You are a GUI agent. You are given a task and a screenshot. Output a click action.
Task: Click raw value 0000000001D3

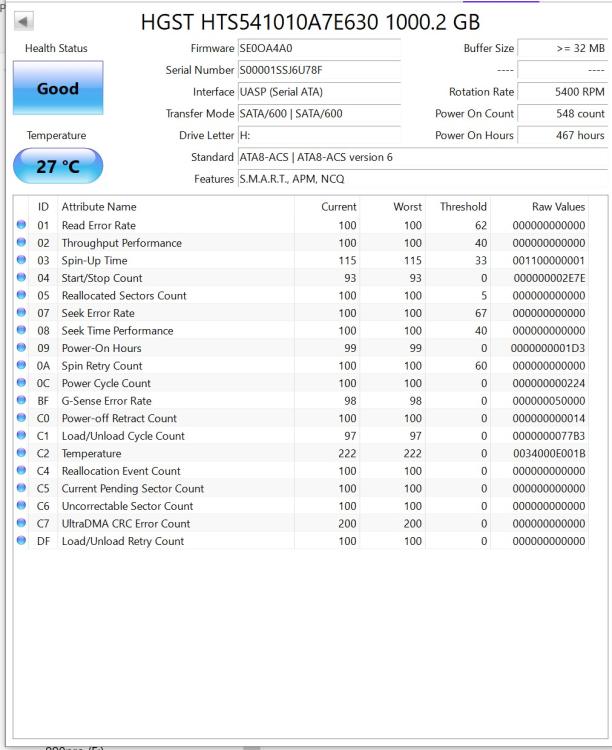(x=548, y=348)
